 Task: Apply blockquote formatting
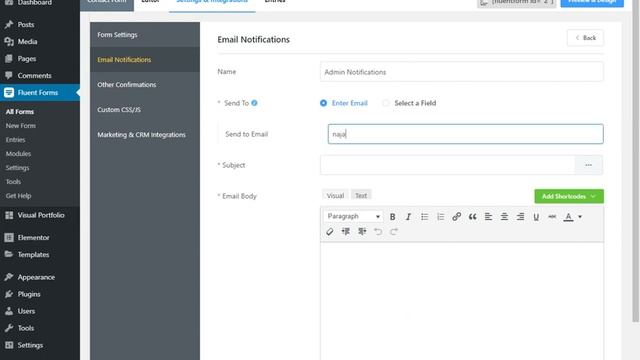point(472,217)
